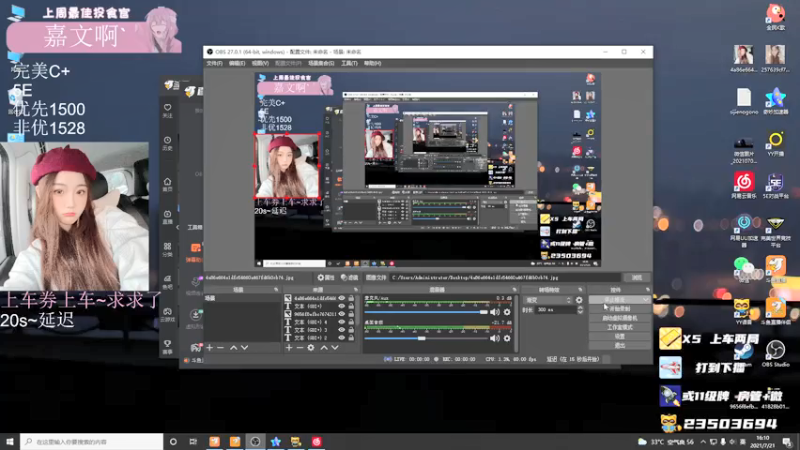The height and width of the screenshot is (450, 800).
Task: Open 奇妙加速器 desktop shortcut
Action: [x=776, y=101]
